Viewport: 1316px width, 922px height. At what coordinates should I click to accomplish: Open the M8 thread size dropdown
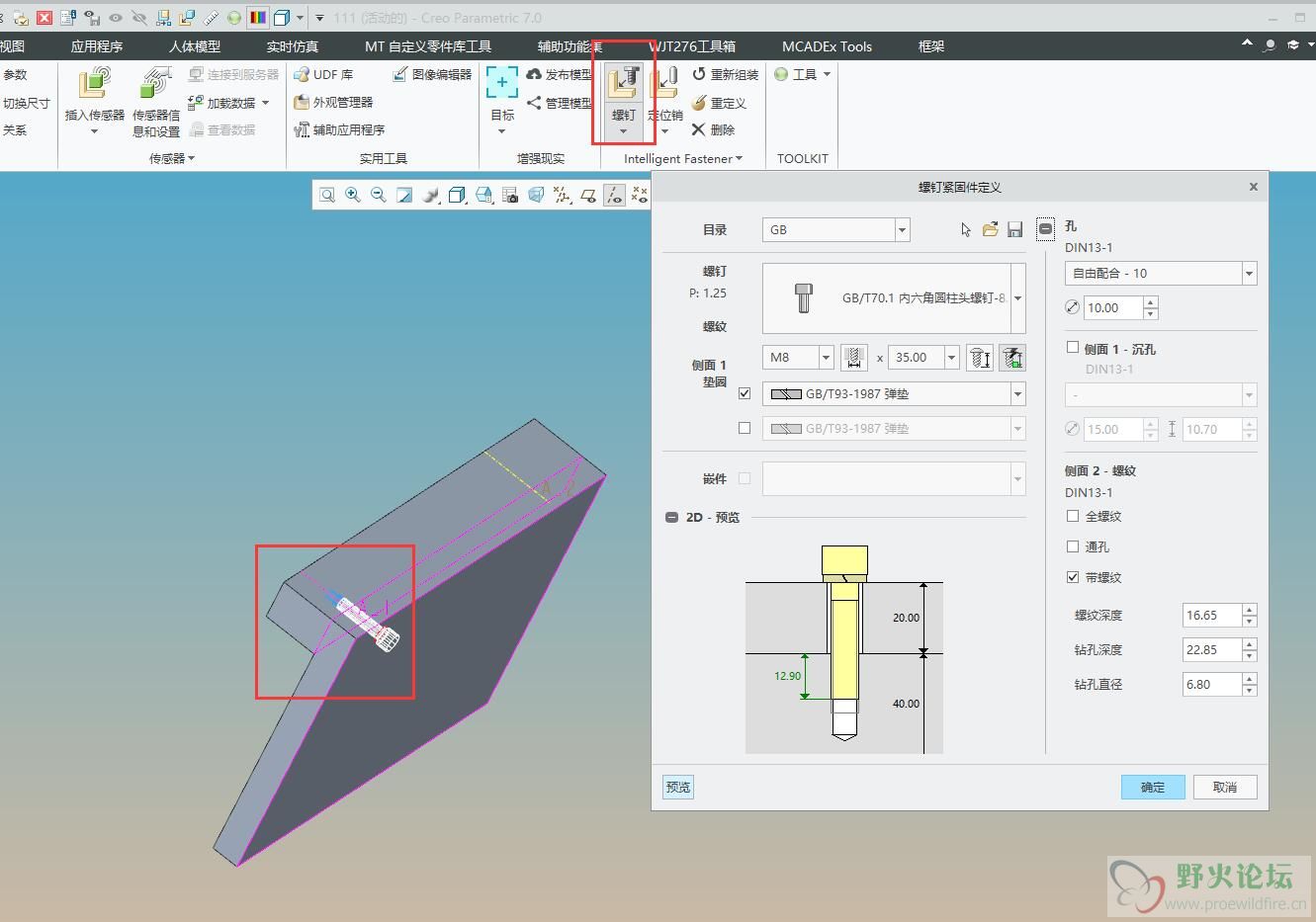click(826, 358)
